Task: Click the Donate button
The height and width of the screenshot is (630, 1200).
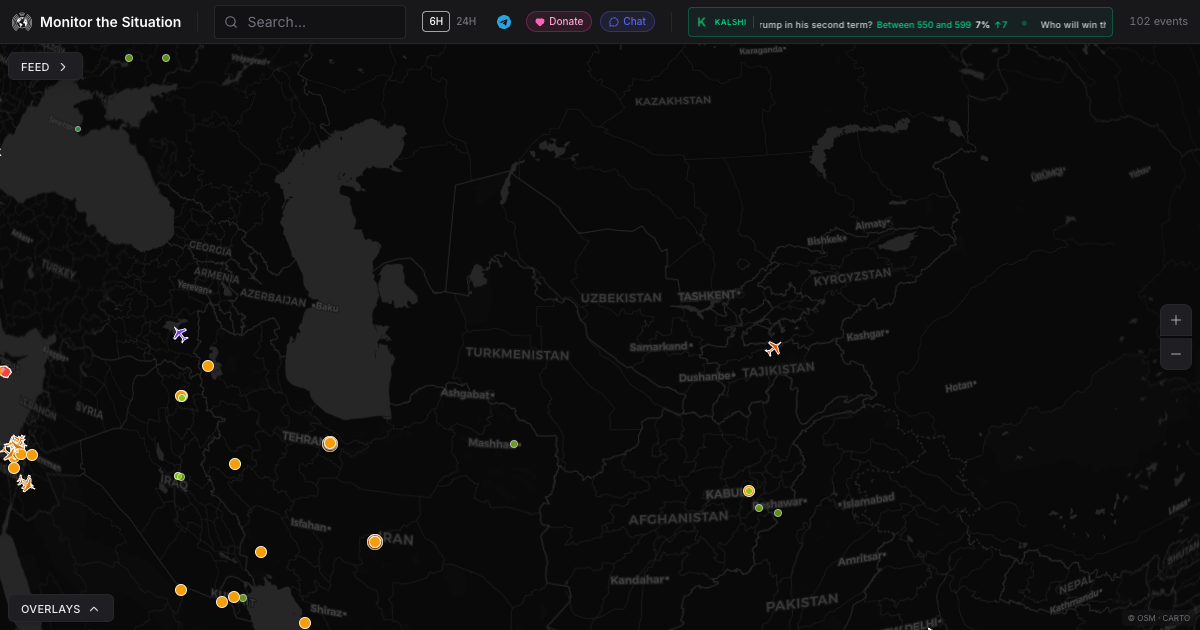Action: [559, 22]
